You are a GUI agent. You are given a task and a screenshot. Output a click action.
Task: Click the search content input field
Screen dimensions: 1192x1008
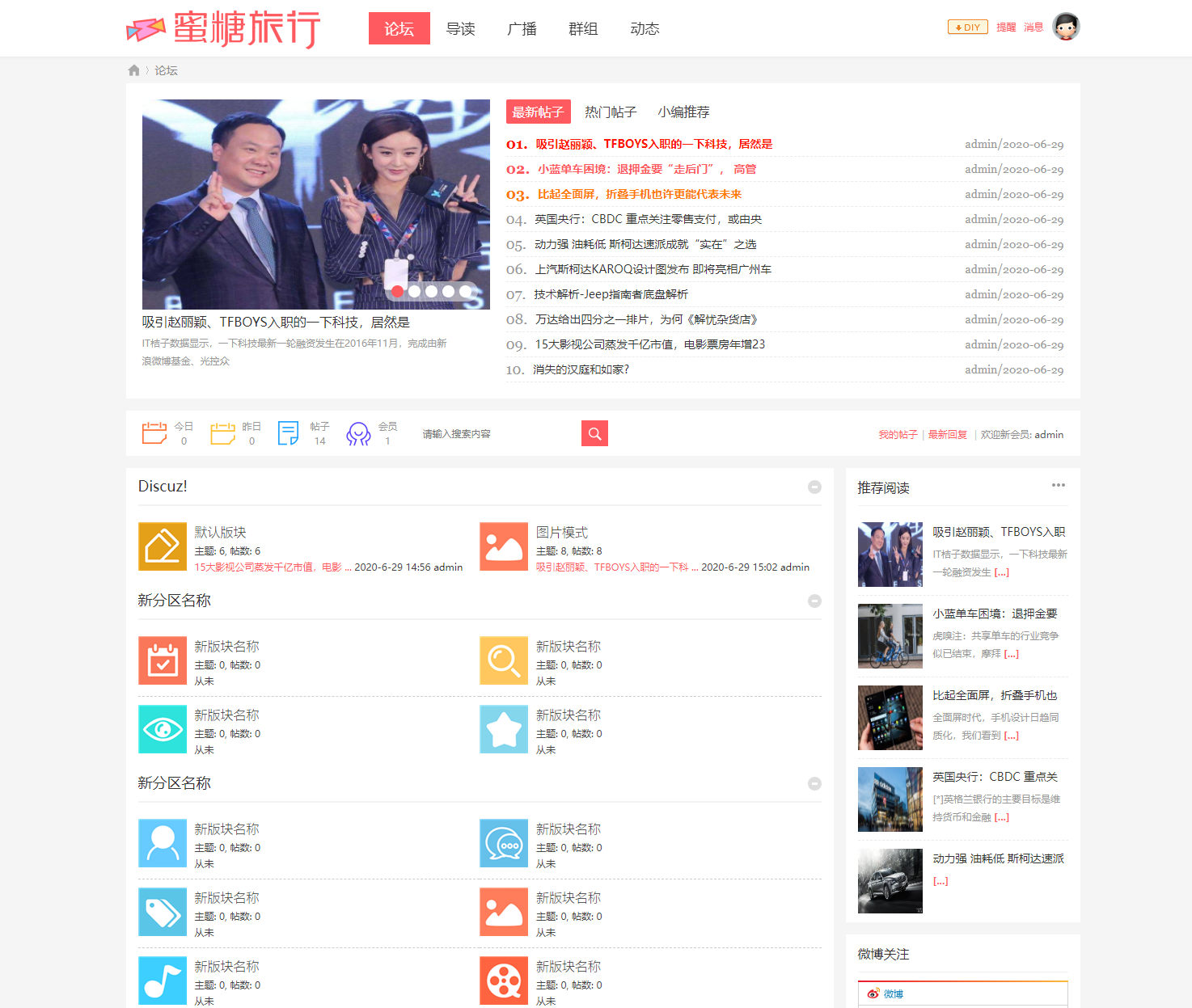point(497,434)
